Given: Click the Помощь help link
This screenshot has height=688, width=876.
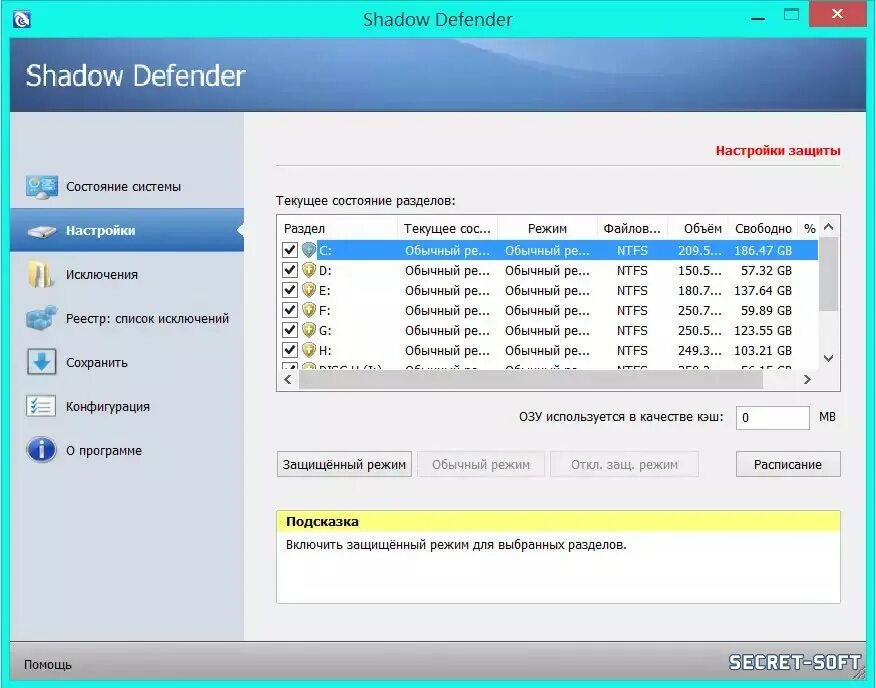Looking at the screenshot, I should [x=48, y=665].
